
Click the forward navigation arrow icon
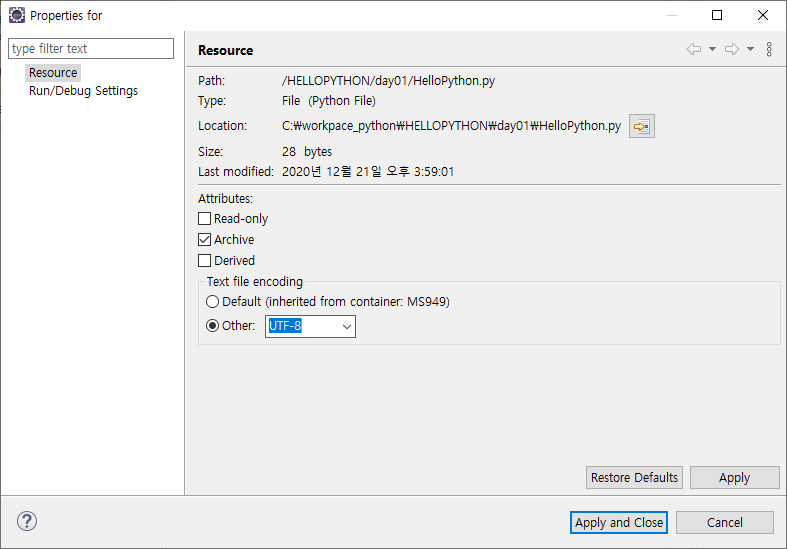pyautogui.click(x=732, y=49)
